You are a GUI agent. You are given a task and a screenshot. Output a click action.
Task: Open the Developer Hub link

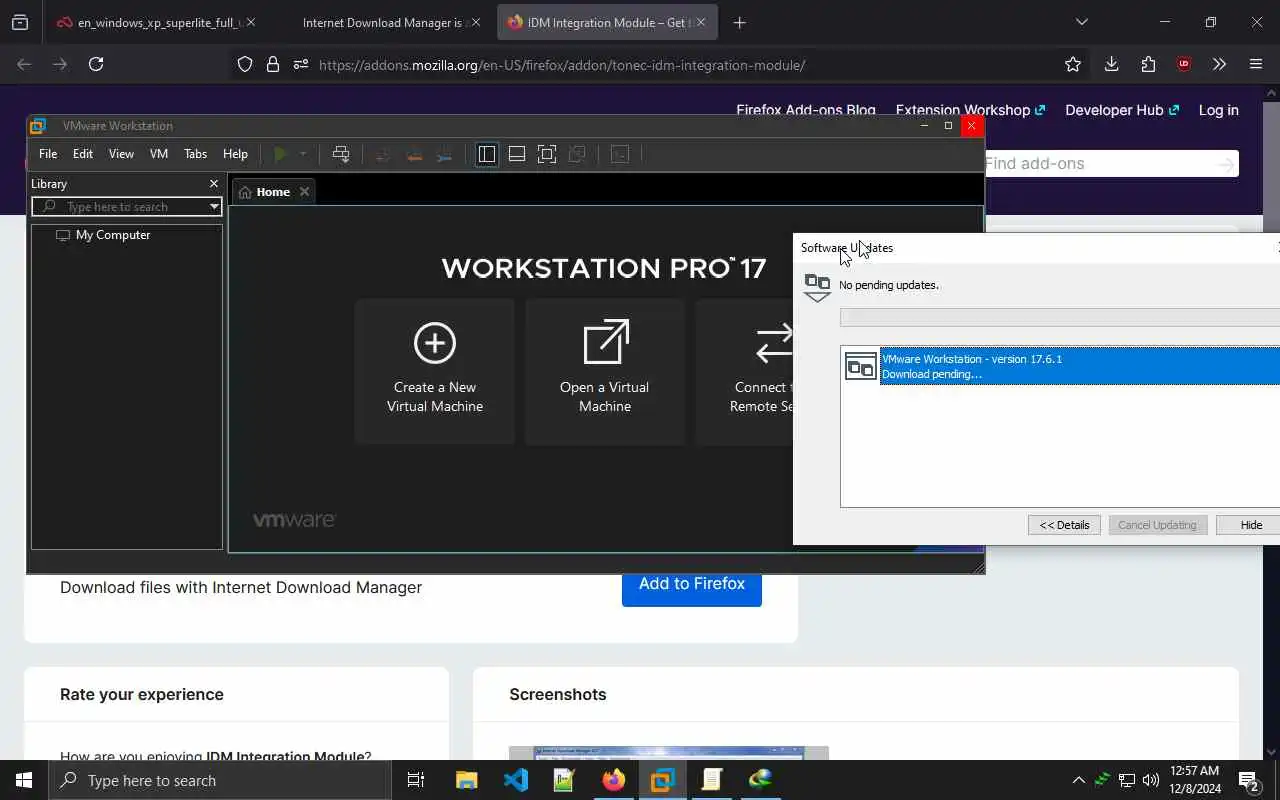click(1122, 110)
